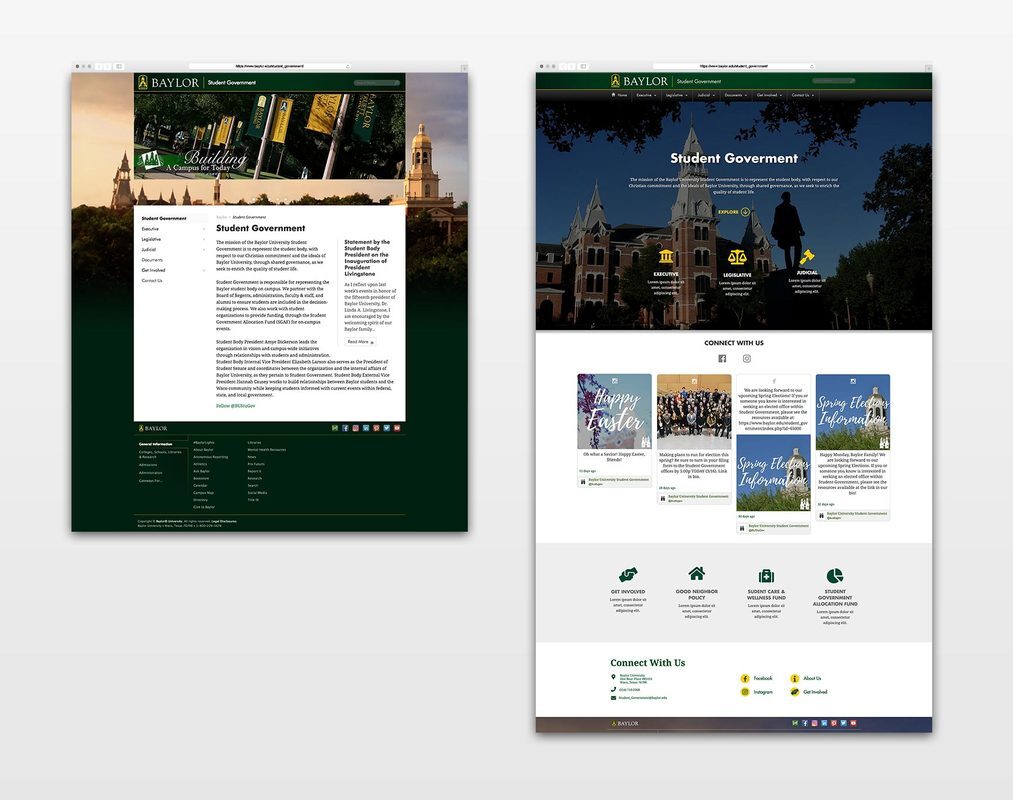This screenshot has width=1013, height=800.
Task: Go to Home in the right navbar
Action: coord(619,95)
